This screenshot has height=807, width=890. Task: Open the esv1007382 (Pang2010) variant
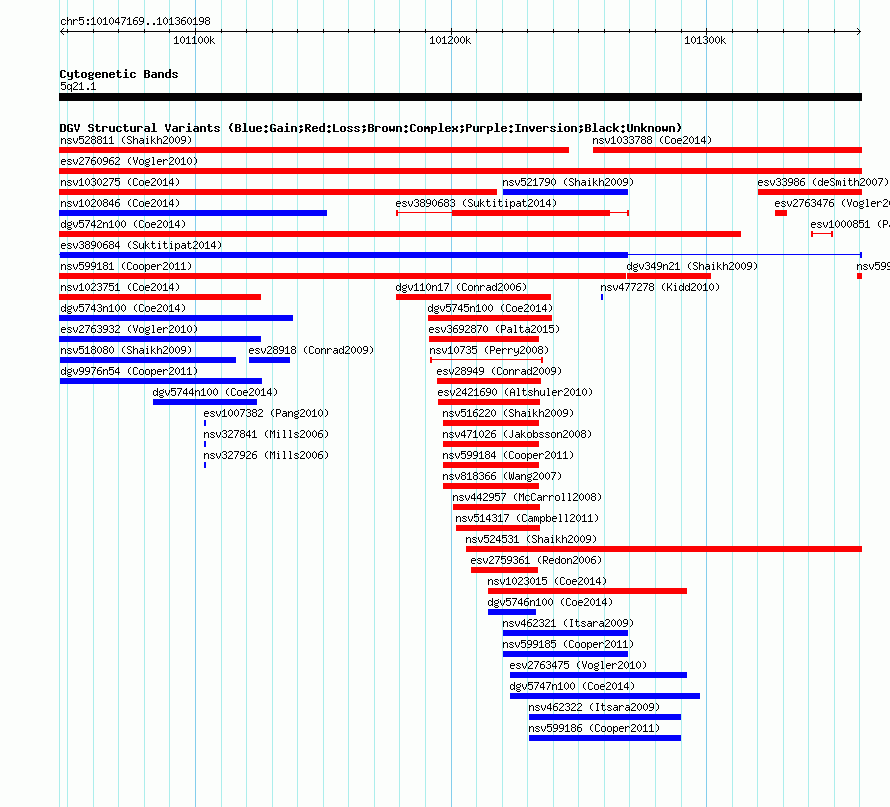pos(205,423)
